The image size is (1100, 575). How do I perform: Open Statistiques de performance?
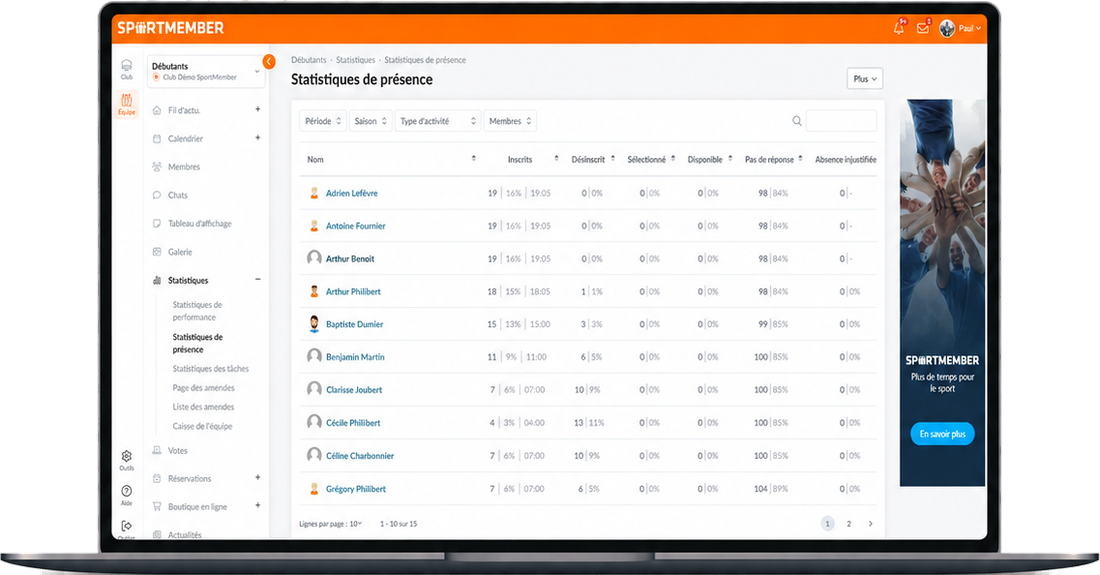point(197,311)
